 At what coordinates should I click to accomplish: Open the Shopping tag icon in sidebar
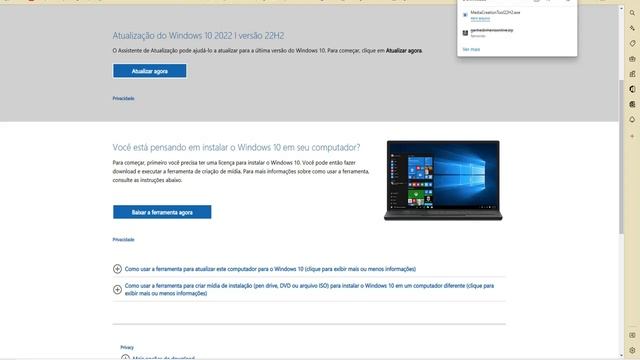pyautogui.click(x=632, y=43)
